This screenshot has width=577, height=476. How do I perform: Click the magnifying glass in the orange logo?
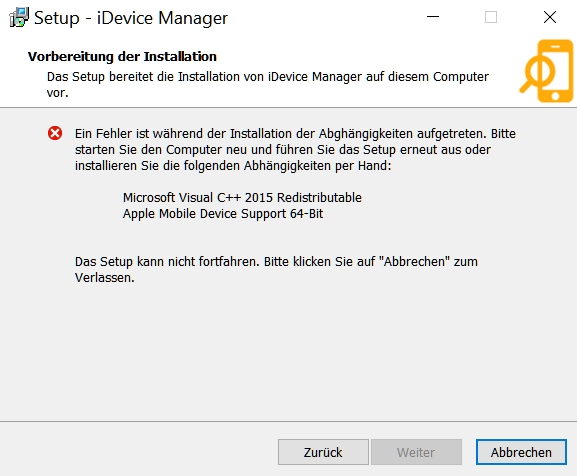click(x=537, y=74)
